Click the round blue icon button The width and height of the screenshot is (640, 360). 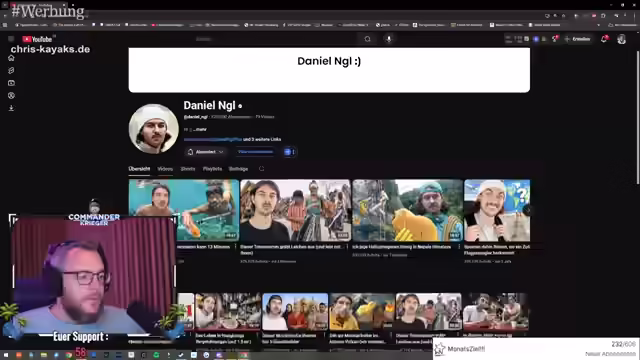tap(287, 152)
